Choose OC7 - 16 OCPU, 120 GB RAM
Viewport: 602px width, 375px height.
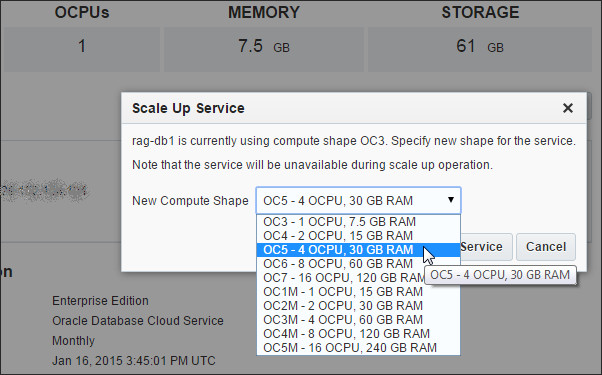(x=342, y=278)
